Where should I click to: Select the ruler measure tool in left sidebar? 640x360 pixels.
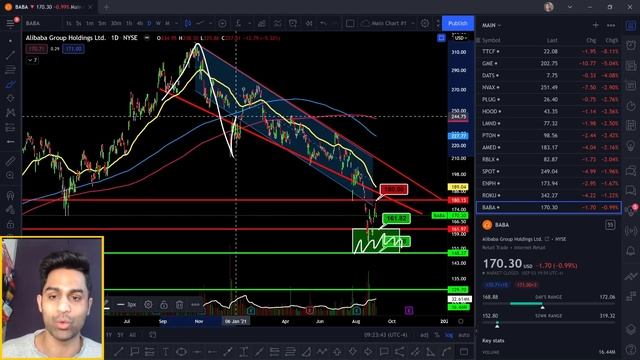(x=10, y=161)
